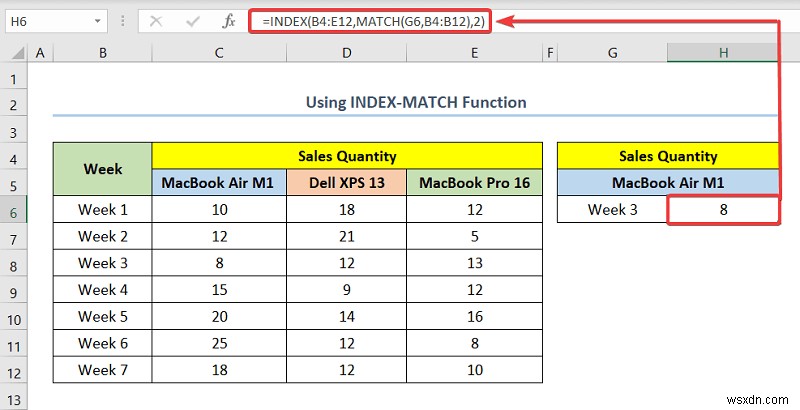
Task: Click the 'MacBook Pro 16' header cell
Action: pos(474,183)
